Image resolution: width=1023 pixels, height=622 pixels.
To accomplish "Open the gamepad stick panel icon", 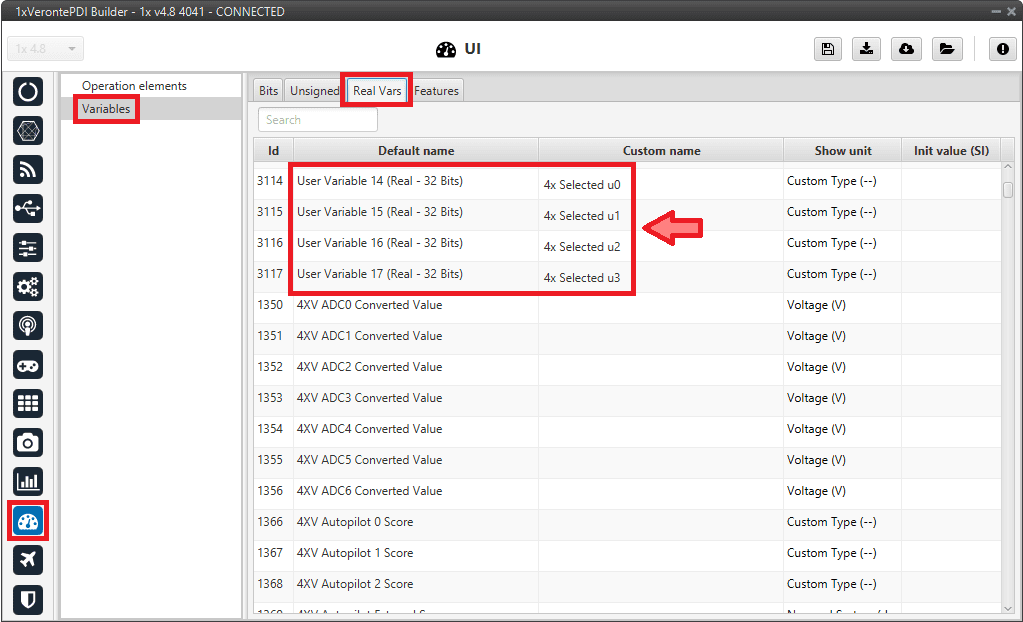I will point(28,364).
